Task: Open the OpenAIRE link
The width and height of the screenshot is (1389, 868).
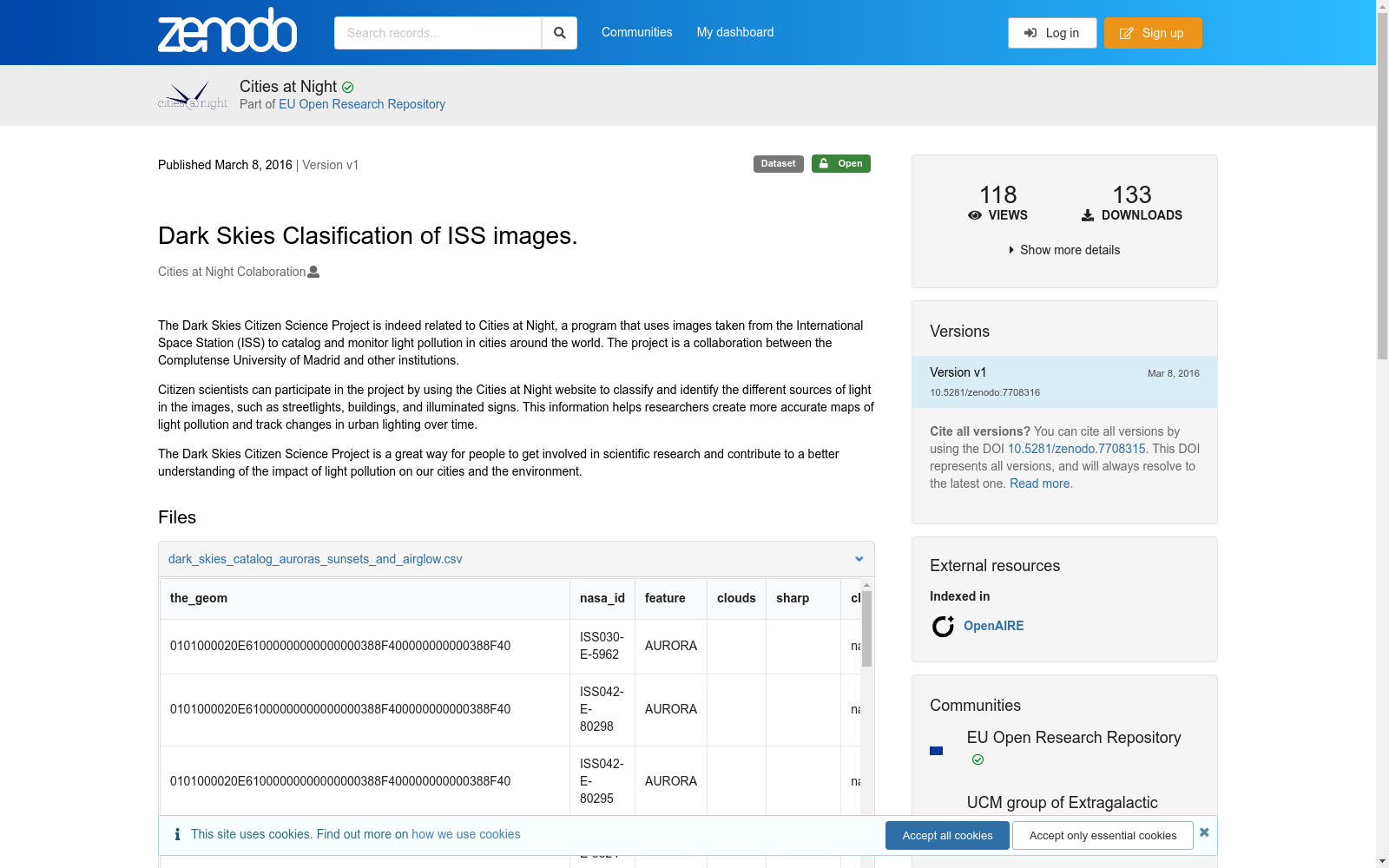Action: point(993,626)
